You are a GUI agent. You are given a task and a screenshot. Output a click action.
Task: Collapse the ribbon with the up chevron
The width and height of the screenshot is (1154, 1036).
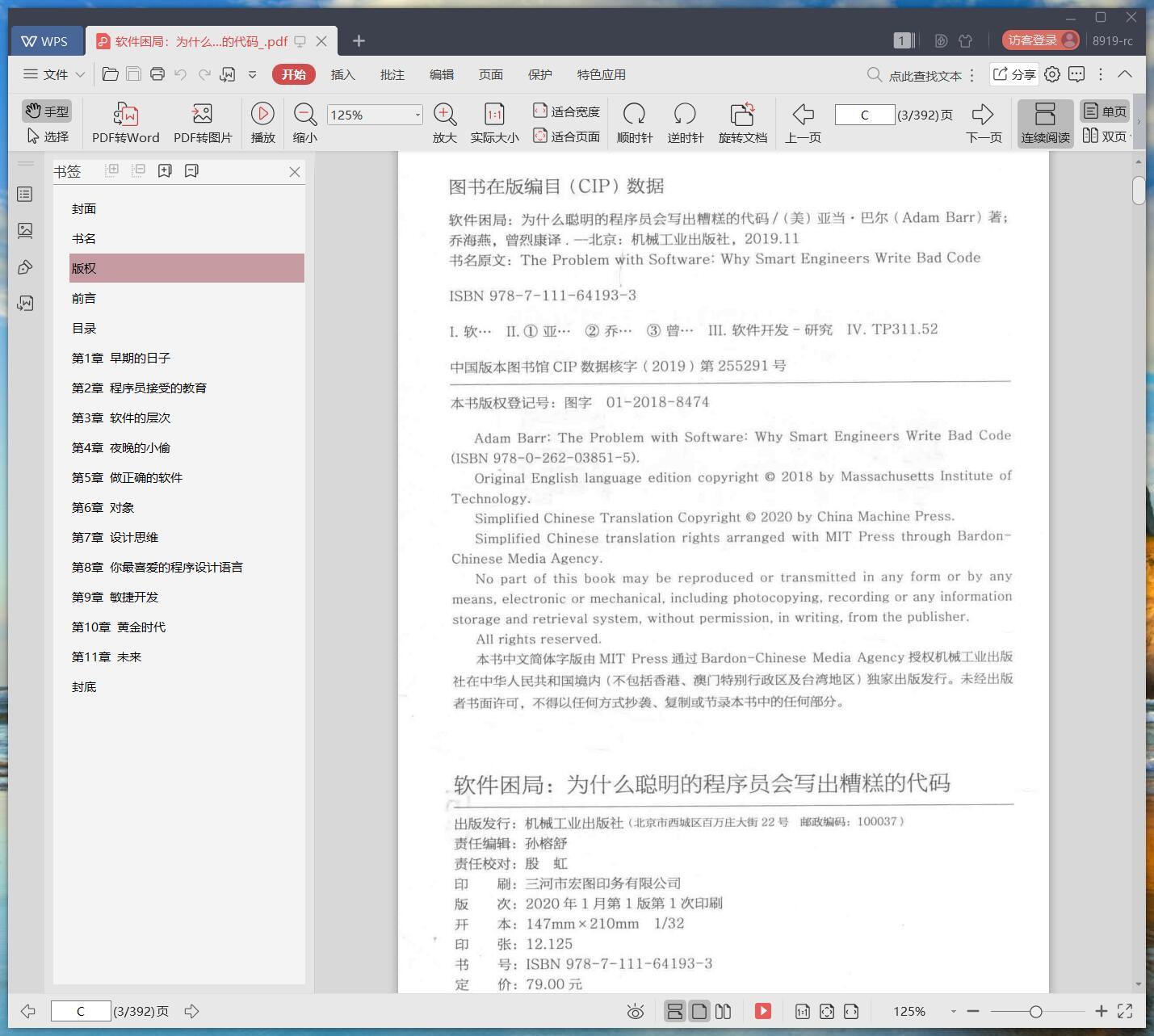pyautogui.click(x=1125, y=74)
